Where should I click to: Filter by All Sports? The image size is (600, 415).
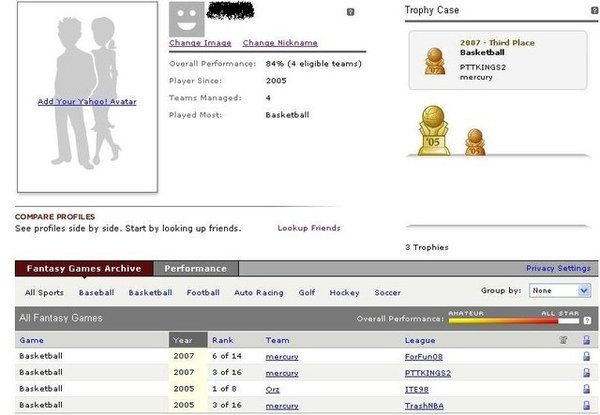[x=44, y=293]
